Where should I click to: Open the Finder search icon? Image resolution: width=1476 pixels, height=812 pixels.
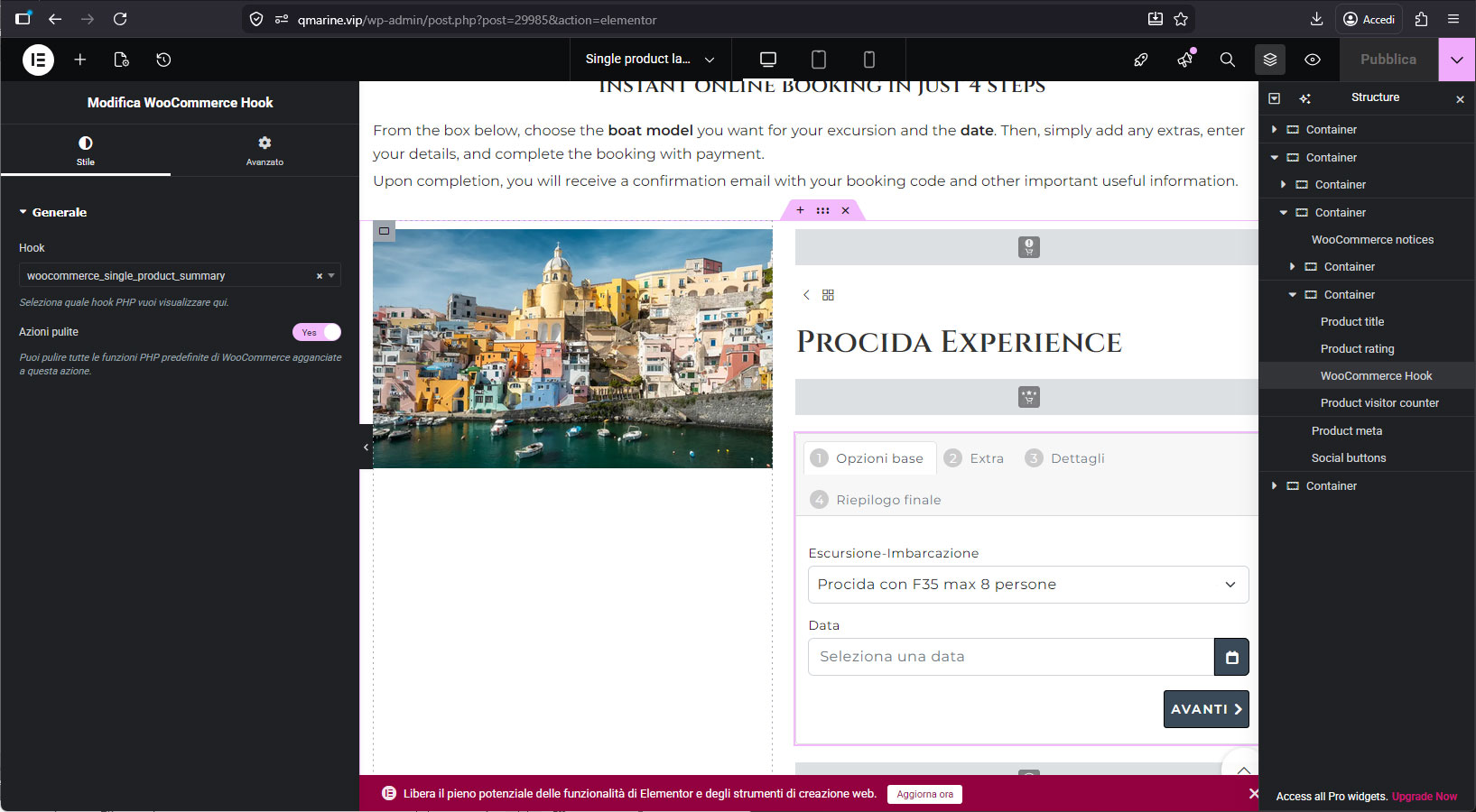[x=1227, y=60]
